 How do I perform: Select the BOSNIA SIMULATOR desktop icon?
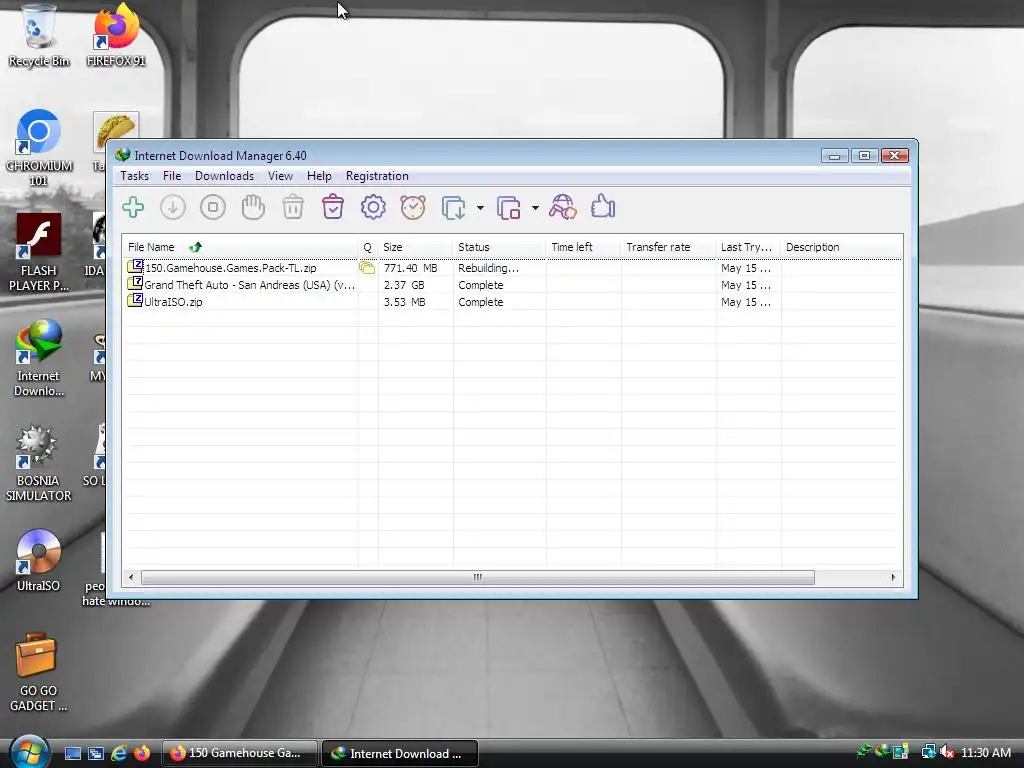39,463
